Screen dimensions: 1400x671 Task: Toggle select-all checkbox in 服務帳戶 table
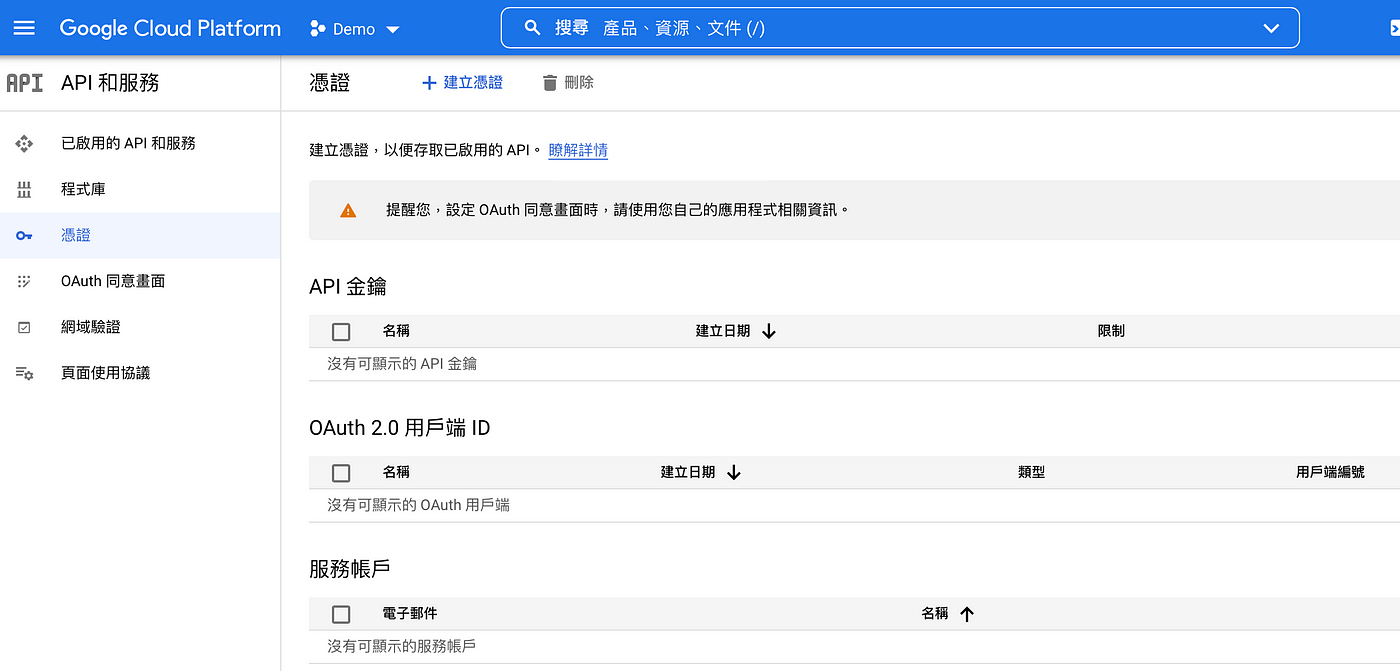point(341,614)
